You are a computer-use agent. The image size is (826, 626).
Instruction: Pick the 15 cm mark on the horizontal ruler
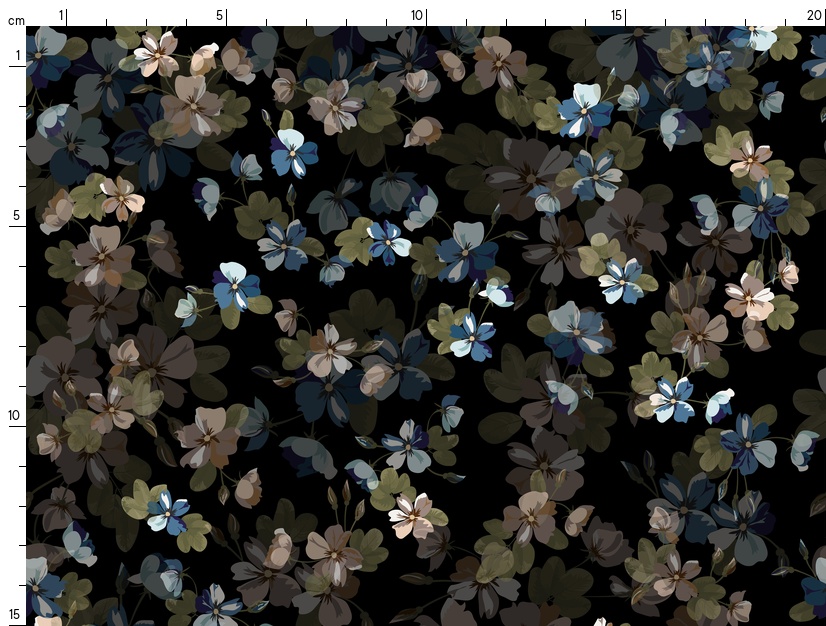[617, 15]
